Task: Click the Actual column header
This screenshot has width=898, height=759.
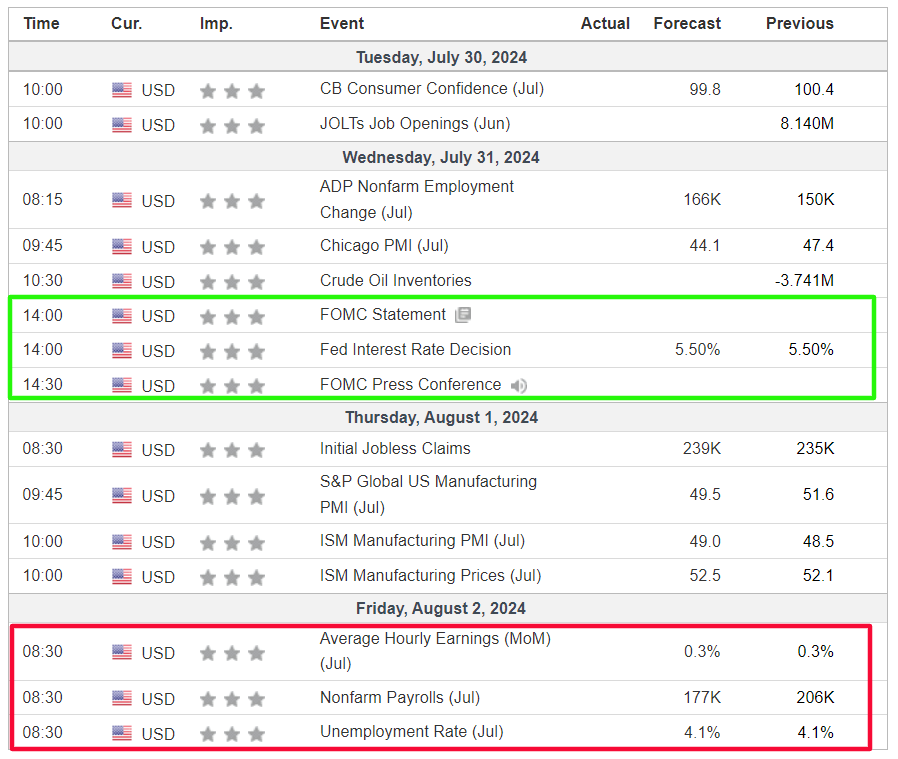Action: point(605,23)
